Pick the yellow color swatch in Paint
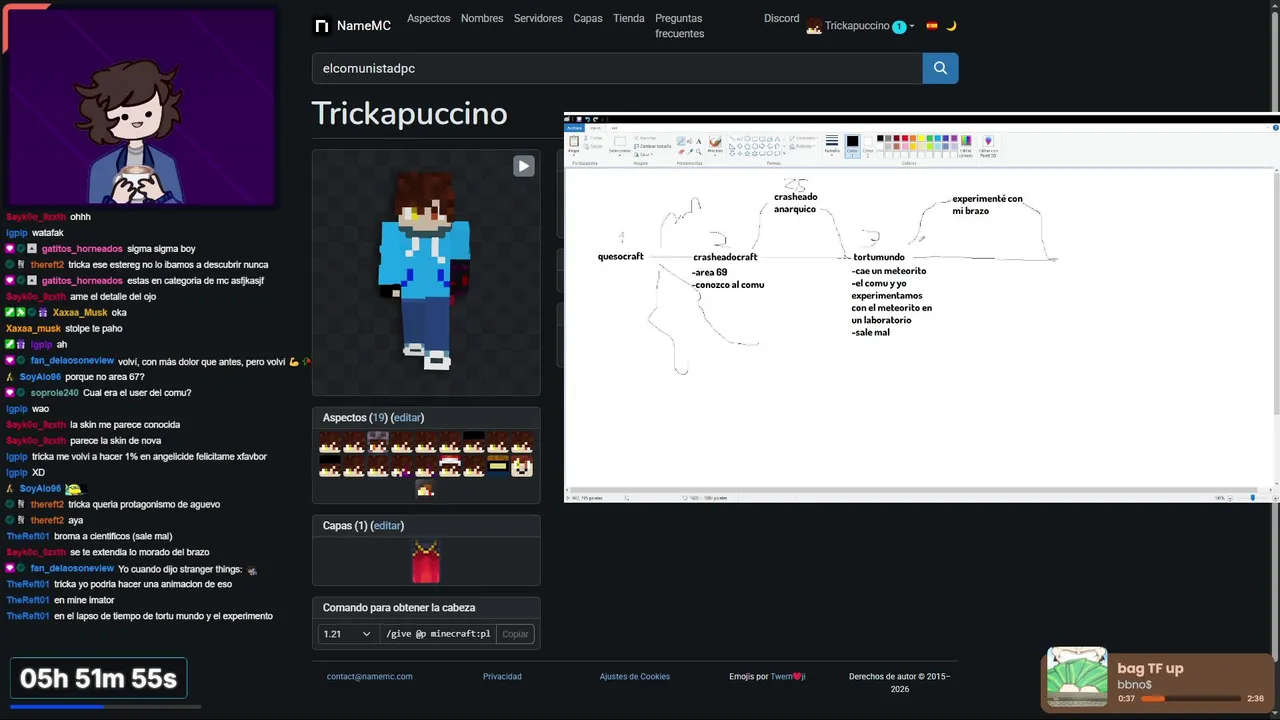Screen dimensions: 1280x720 [x=921, y=138]
